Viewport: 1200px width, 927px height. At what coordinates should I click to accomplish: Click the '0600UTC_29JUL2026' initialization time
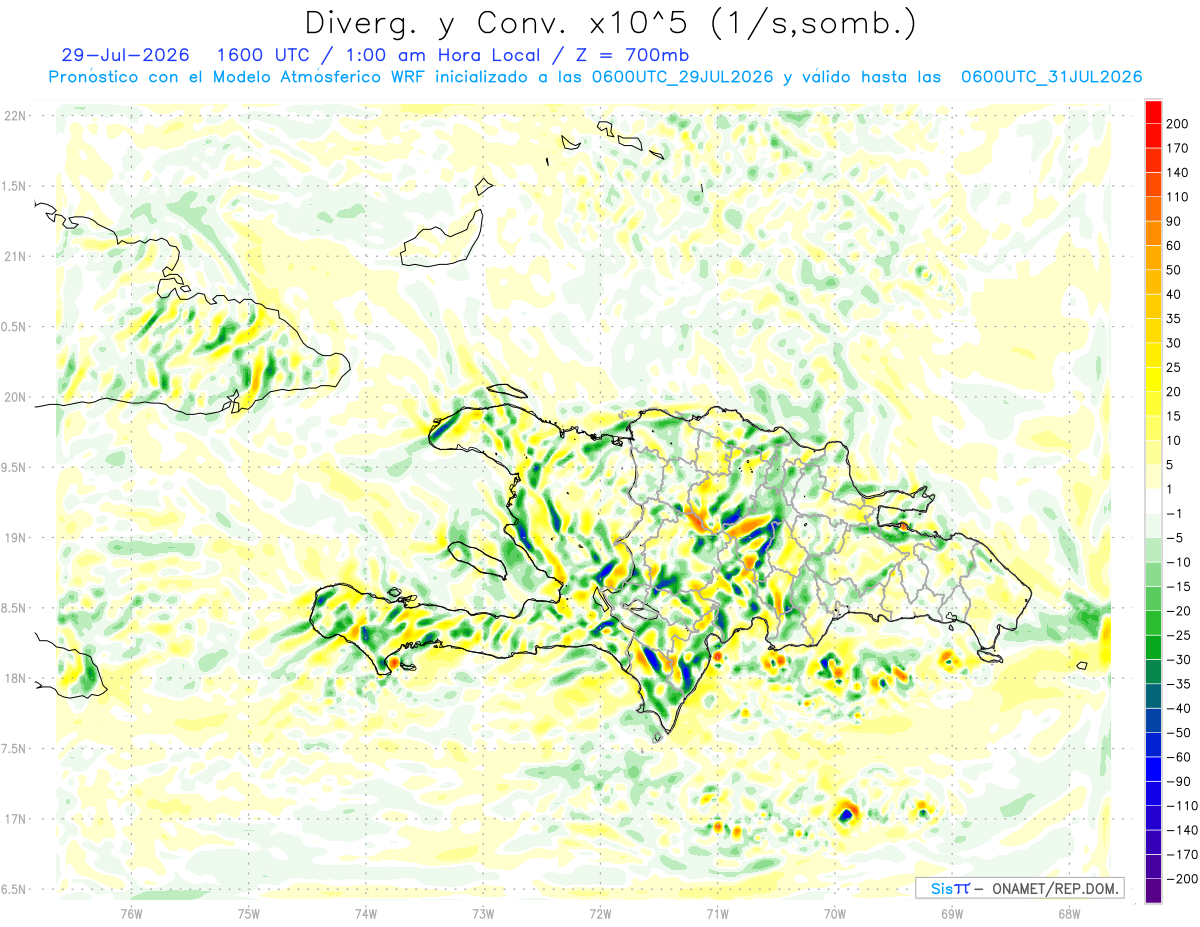pos(682,77)
